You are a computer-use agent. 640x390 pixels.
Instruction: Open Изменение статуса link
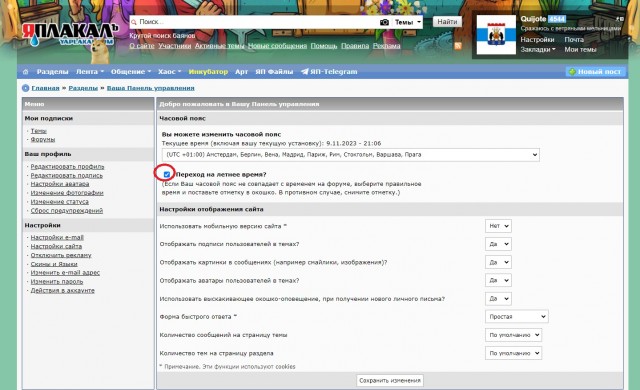pyautogui.click(x=60, y=202)
